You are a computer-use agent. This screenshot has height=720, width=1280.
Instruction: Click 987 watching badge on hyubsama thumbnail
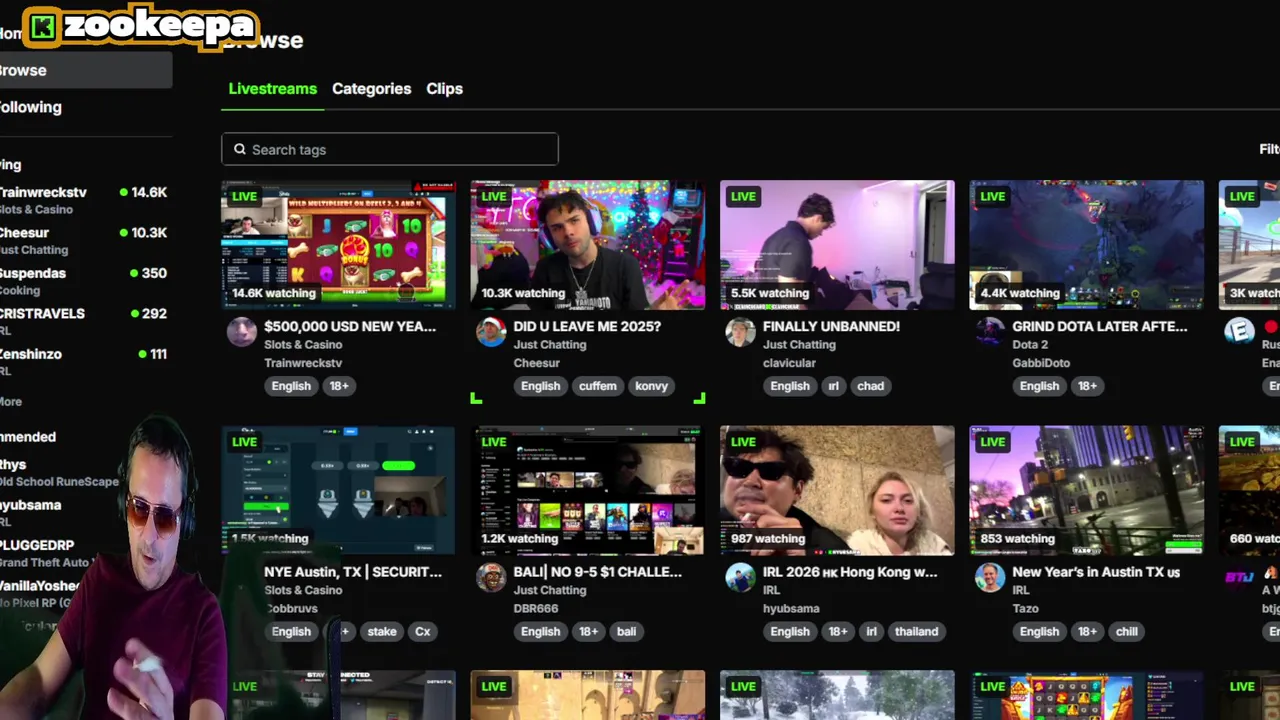tap(767, 538)
